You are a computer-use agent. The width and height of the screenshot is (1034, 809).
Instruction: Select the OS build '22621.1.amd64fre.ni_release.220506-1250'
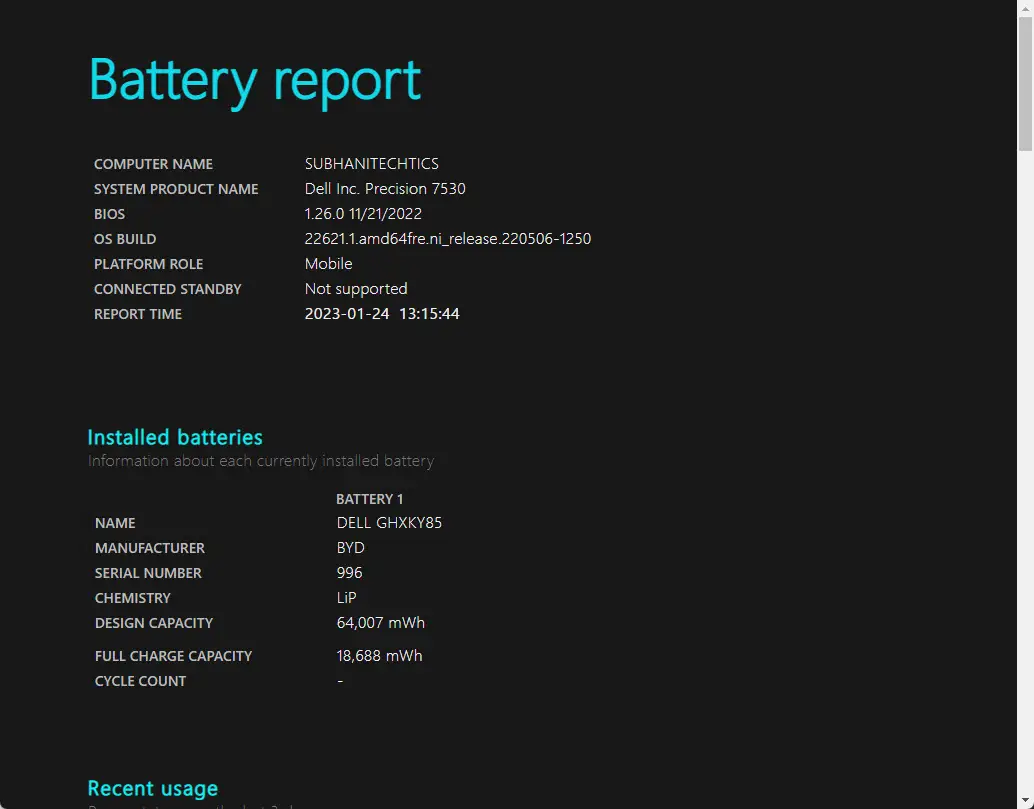point(448,239)
